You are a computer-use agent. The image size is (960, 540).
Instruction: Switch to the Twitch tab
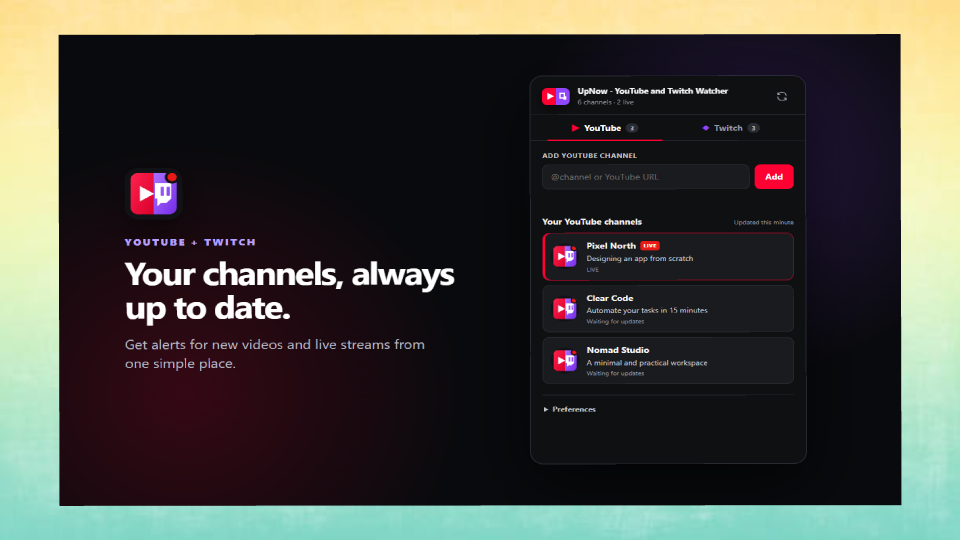pos(730,128)
